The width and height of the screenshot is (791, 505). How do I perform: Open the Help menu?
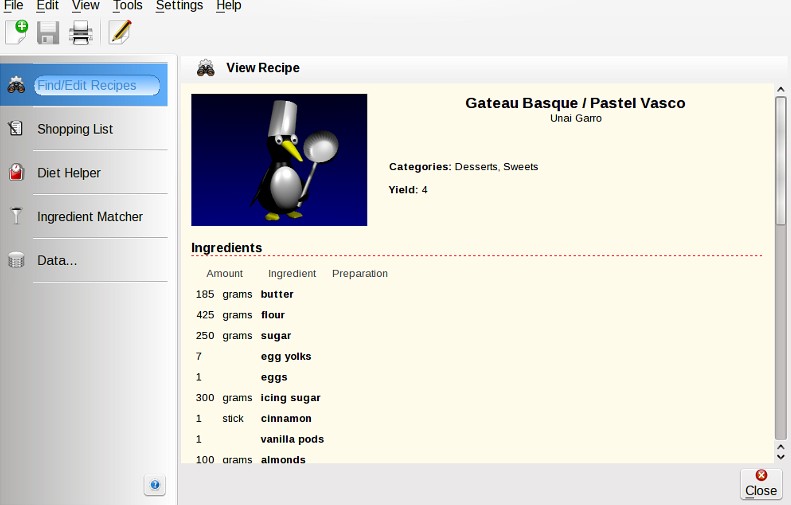pyautogui.click(x=228, y=6)
